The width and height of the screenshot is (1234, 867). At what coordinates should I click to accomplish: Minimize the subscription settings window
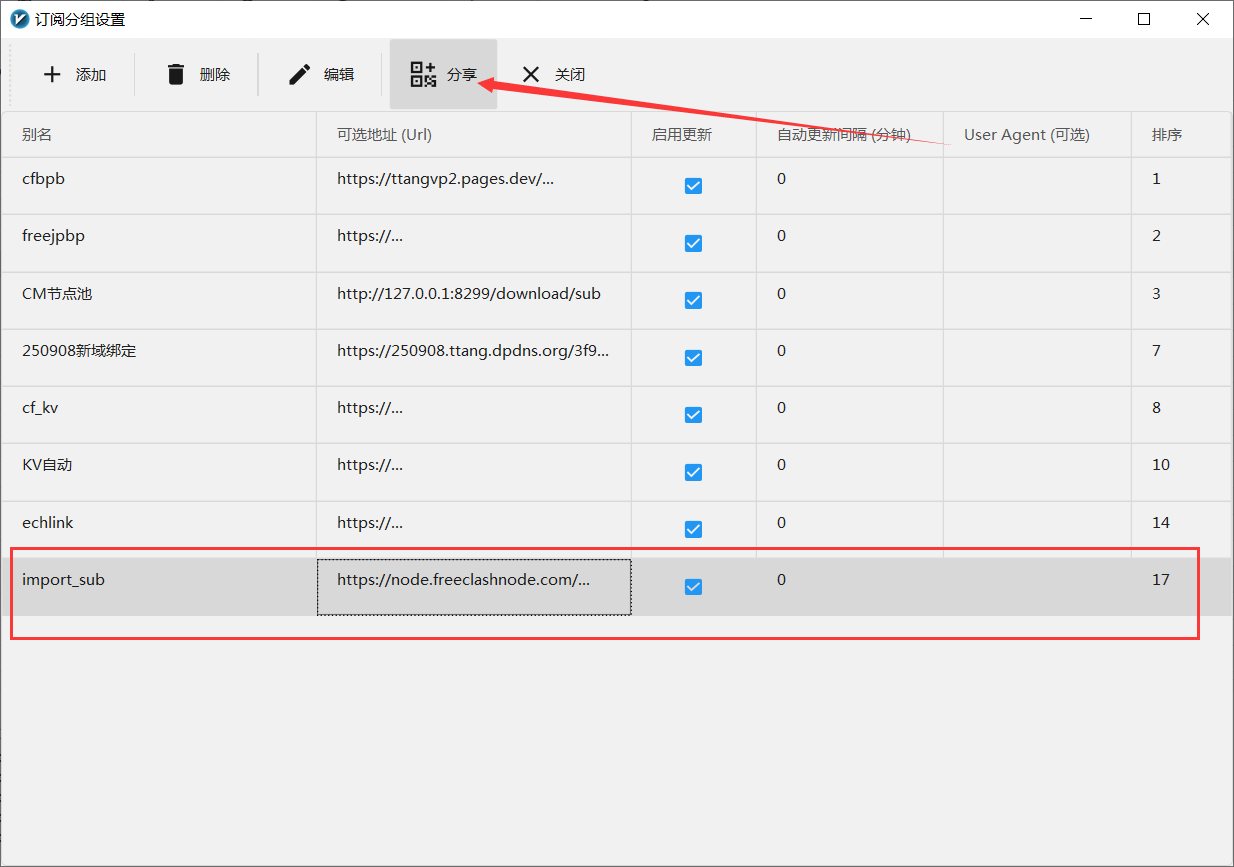tap(1086, 19)
